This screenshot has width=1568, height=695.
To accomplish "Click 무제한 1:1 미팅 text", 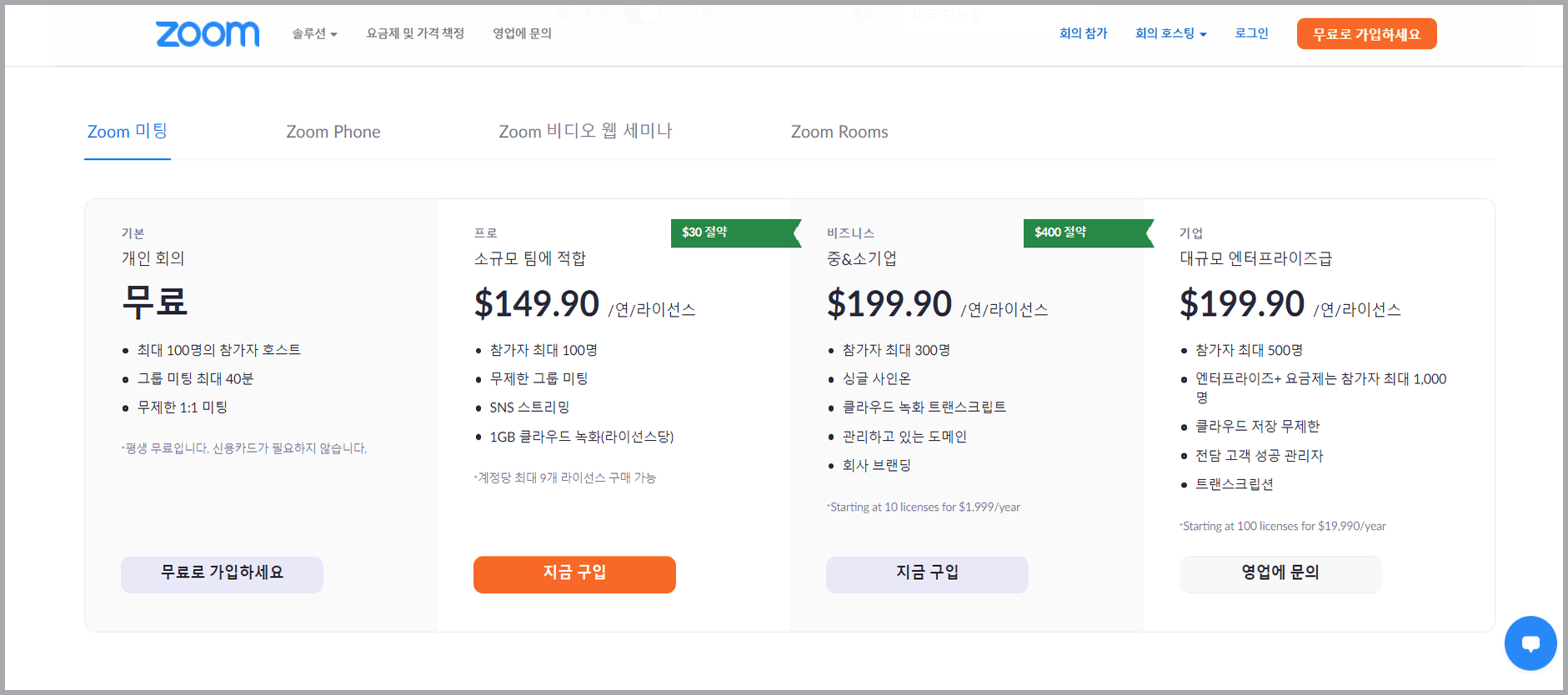I will [x=183, y=407].
